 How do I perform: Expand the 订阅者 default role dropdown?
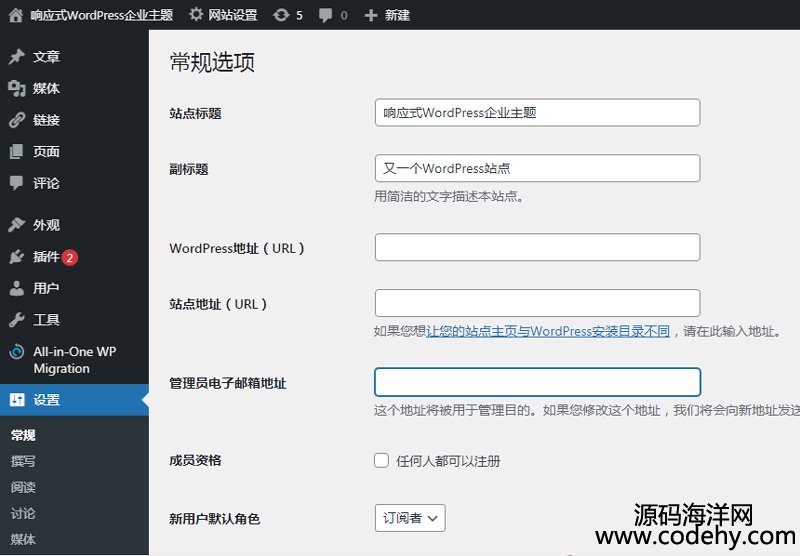click(x=410, y=518)
